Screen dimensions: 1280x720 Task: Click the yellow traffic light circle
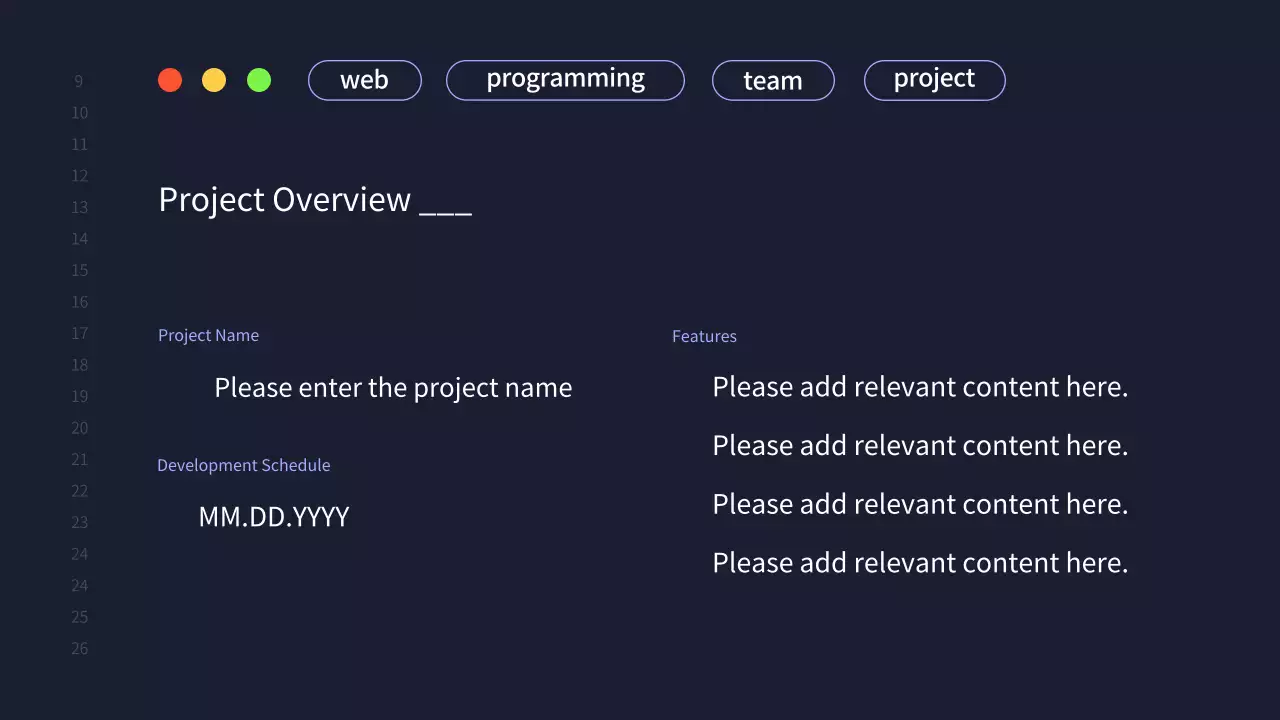pos(214,80)
